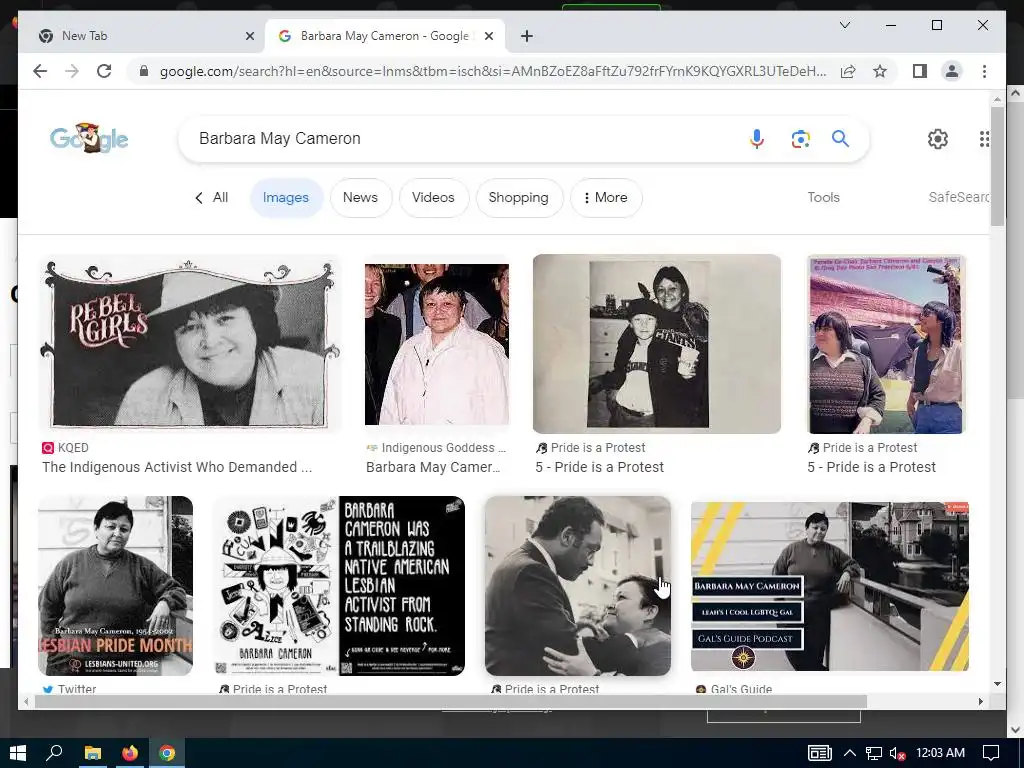Open the Standing Rock activist poster
Screen dimensions: 1024x768
click(x=339, y=586)
